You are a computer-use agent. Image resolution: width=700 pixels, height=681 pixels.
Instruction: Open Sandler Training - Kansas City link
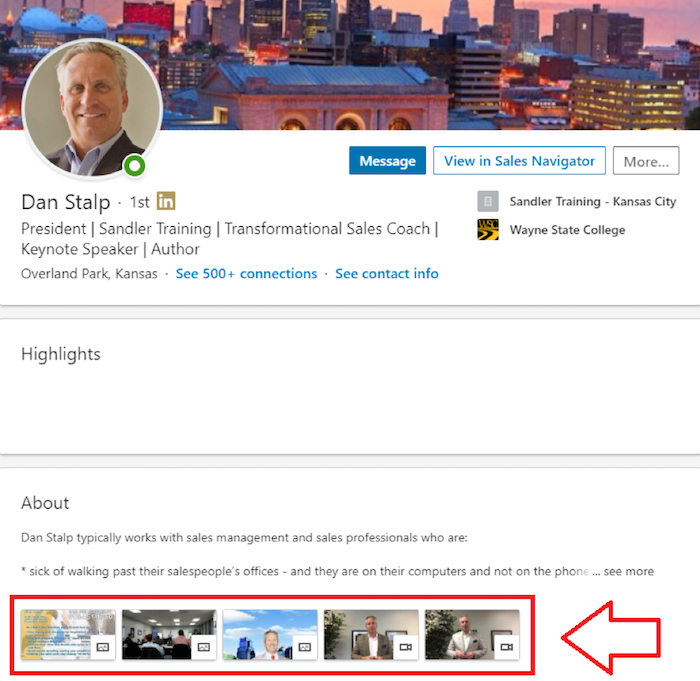coord(593,201)
